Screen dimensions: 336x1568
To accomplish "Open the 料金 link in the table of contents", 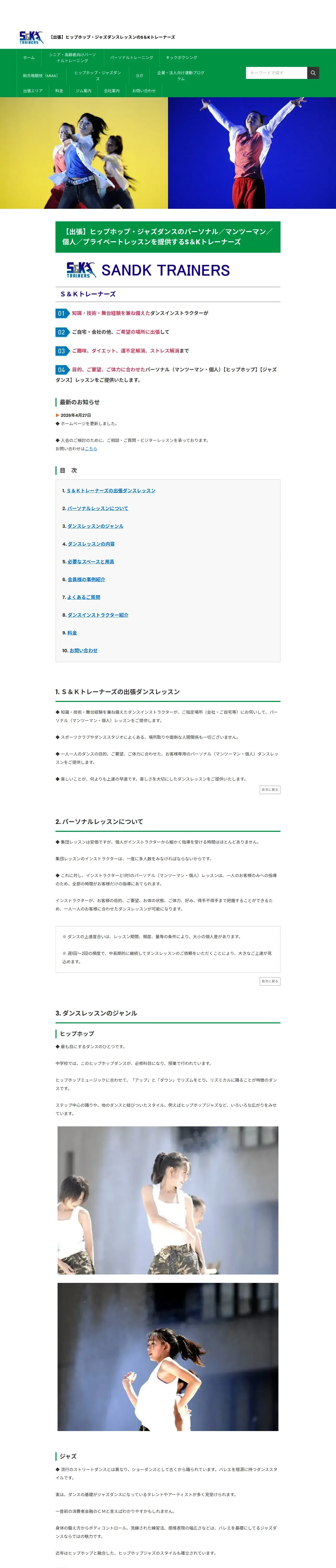I will coord(72,633).
